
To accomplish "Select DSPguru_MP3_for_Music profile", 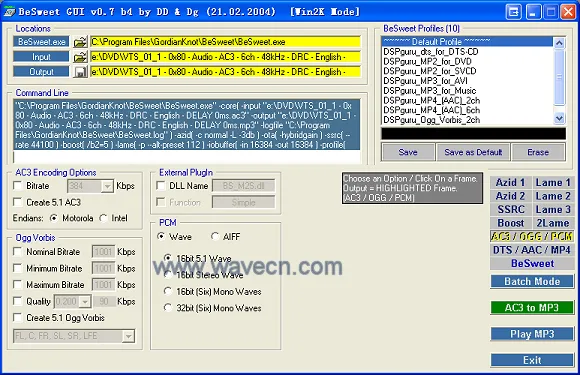I will coord(468,91).
